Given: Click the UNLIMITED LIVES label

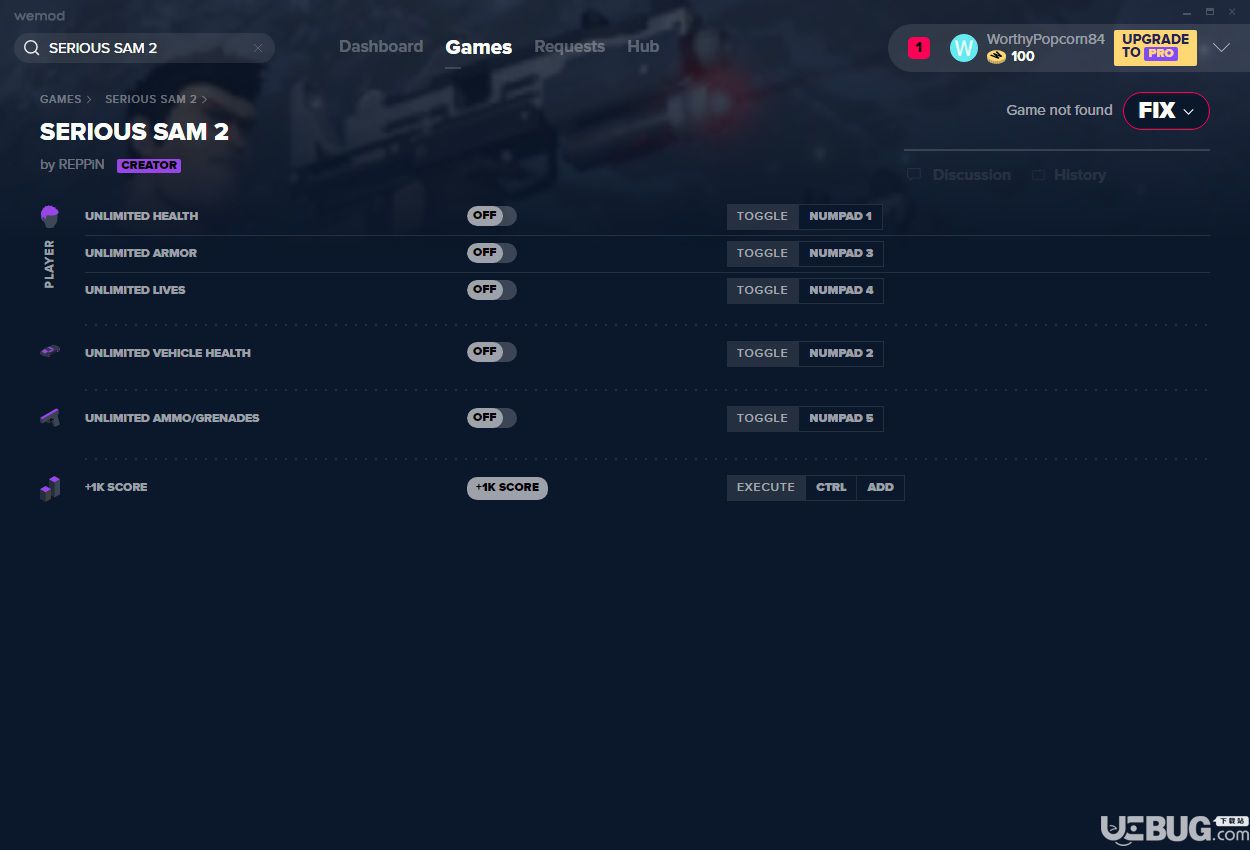Looking at the screenshot, I should pos(135,290).
